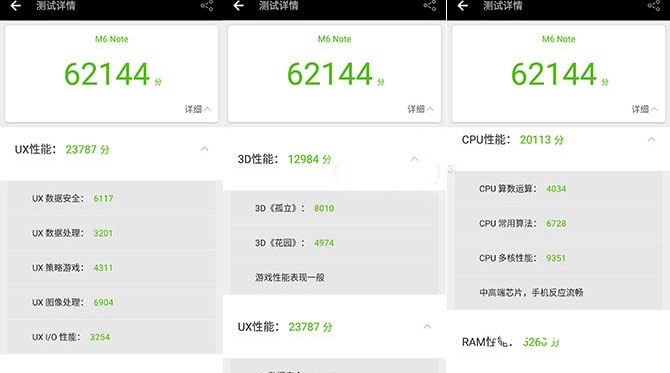
Task: Tap 游戏性能表现一般 note
Action: [x=290, y=277]
